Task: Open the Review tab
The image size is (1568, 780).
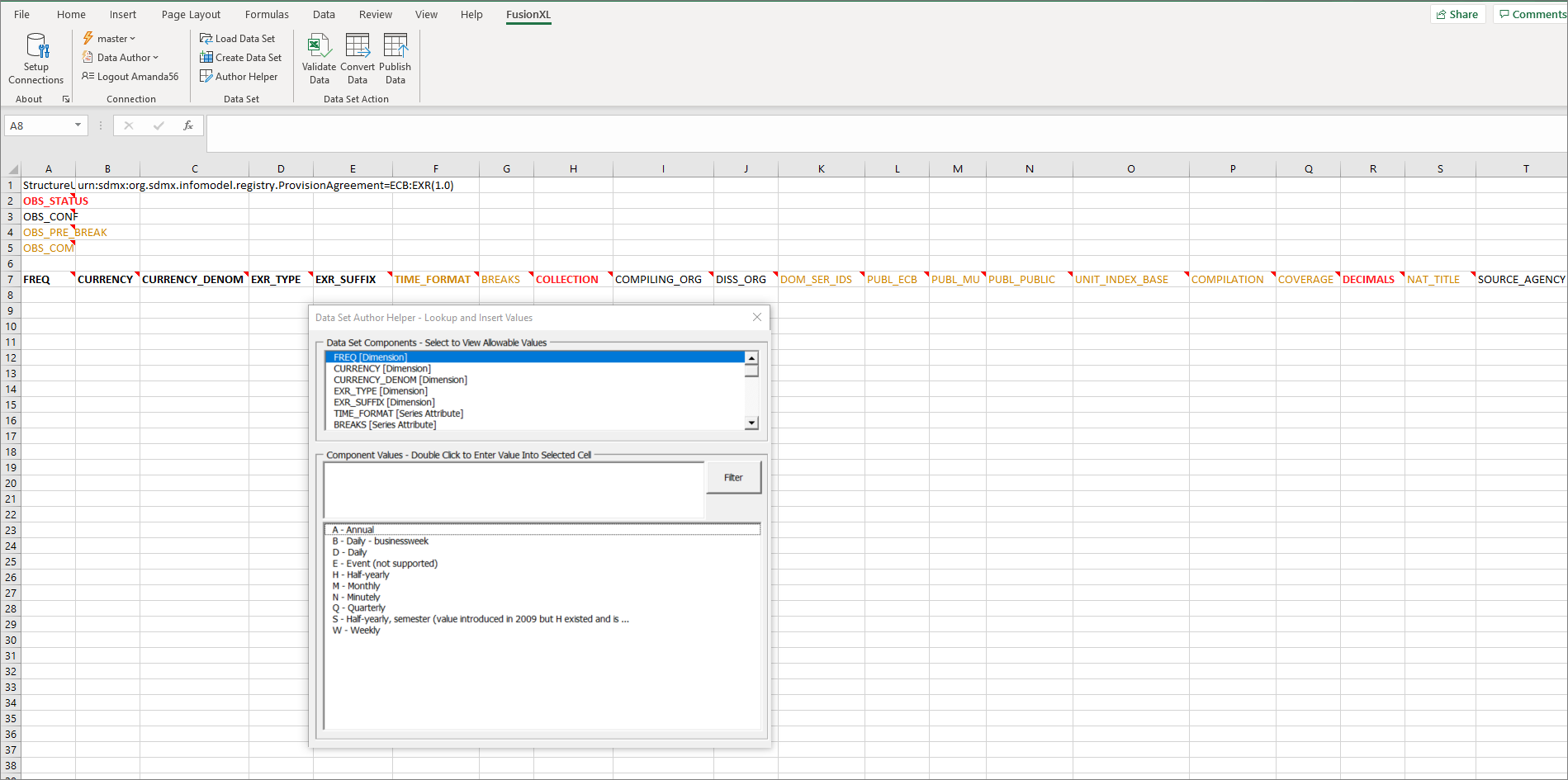Action: point(376,14)
